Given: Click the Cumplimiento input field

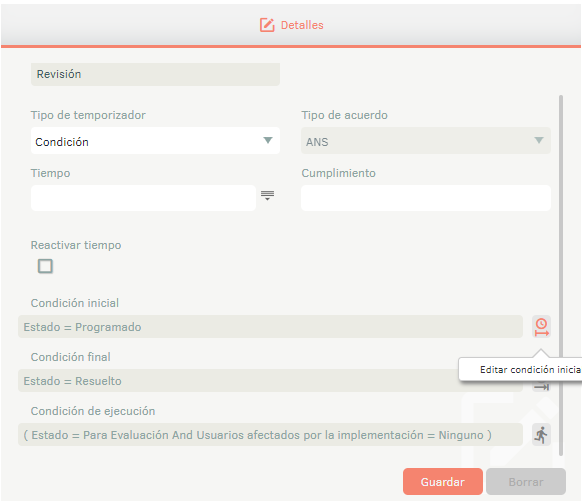Looking at the screenshot, I should coord(426,198).
